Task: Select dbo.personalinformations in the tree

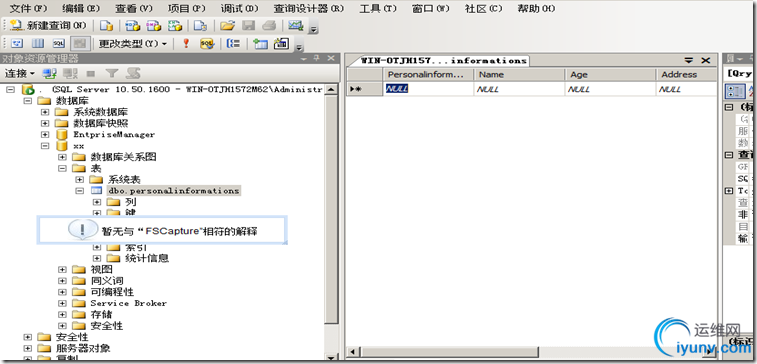Action: [173, 191]
